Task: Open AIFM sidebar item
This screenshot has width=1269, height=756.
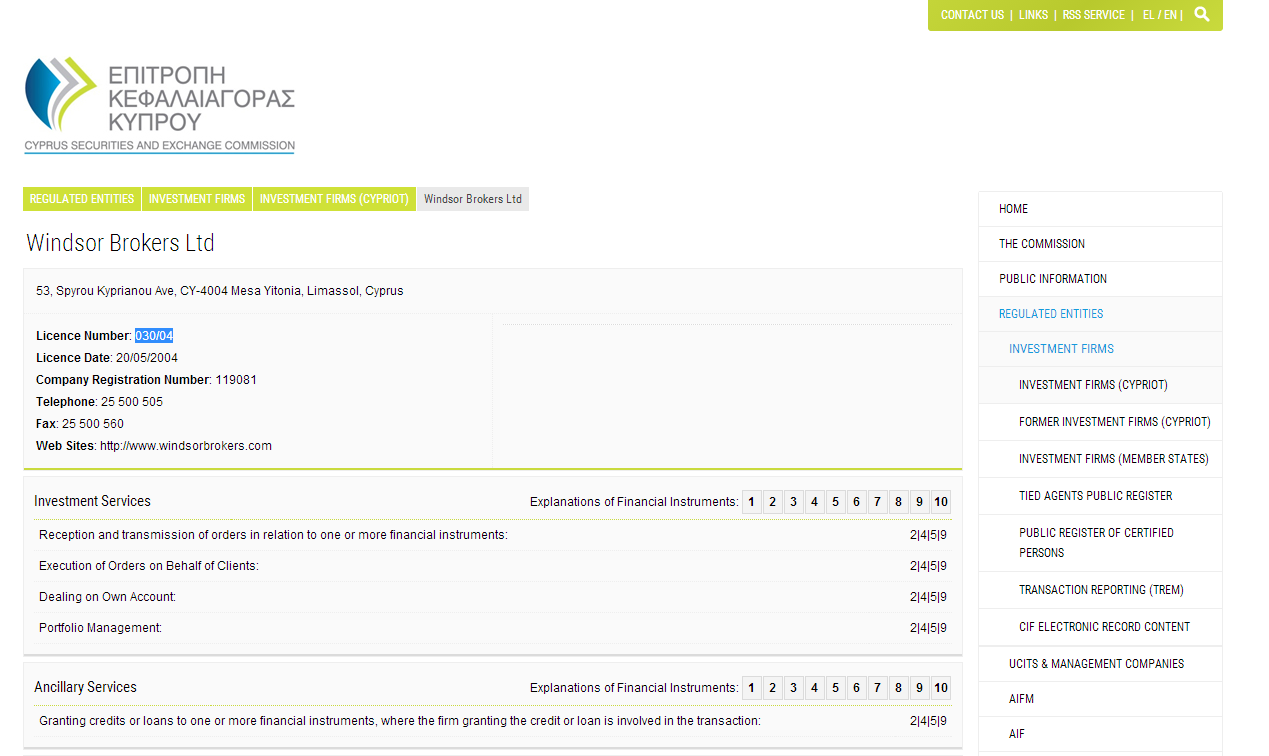Action: coord(1100,699)
